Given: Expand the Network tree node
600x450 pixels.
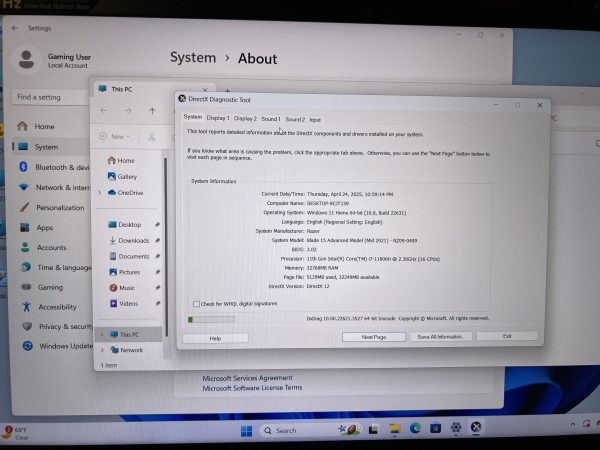Looking at the screenshot, I should pyautogui.click(x=102, y=350).
